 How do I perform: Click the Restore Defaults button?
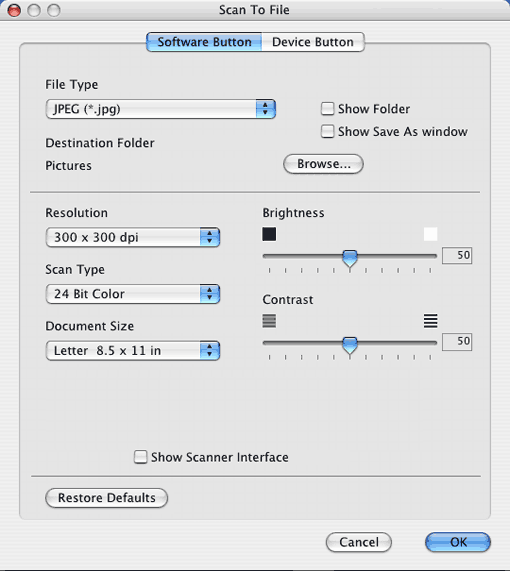[106, 498]
